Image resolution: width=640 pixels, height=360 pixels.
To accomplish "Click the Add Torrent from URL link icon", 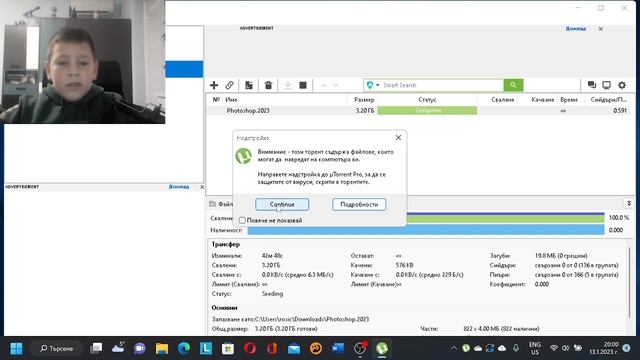I will click(x=229, y=85).
